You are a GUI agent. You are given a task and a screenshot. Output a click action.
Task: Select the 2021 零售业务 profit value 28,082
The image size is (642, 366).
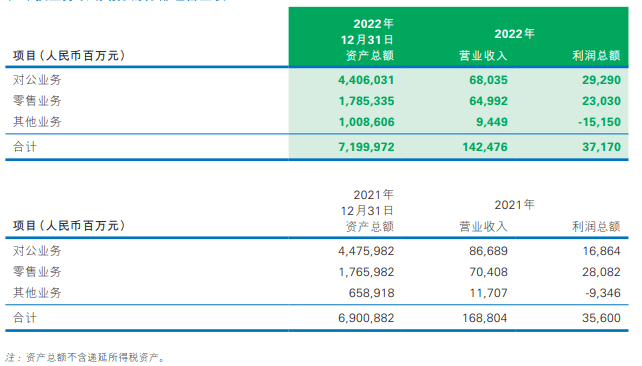click(x=601, y=272)
